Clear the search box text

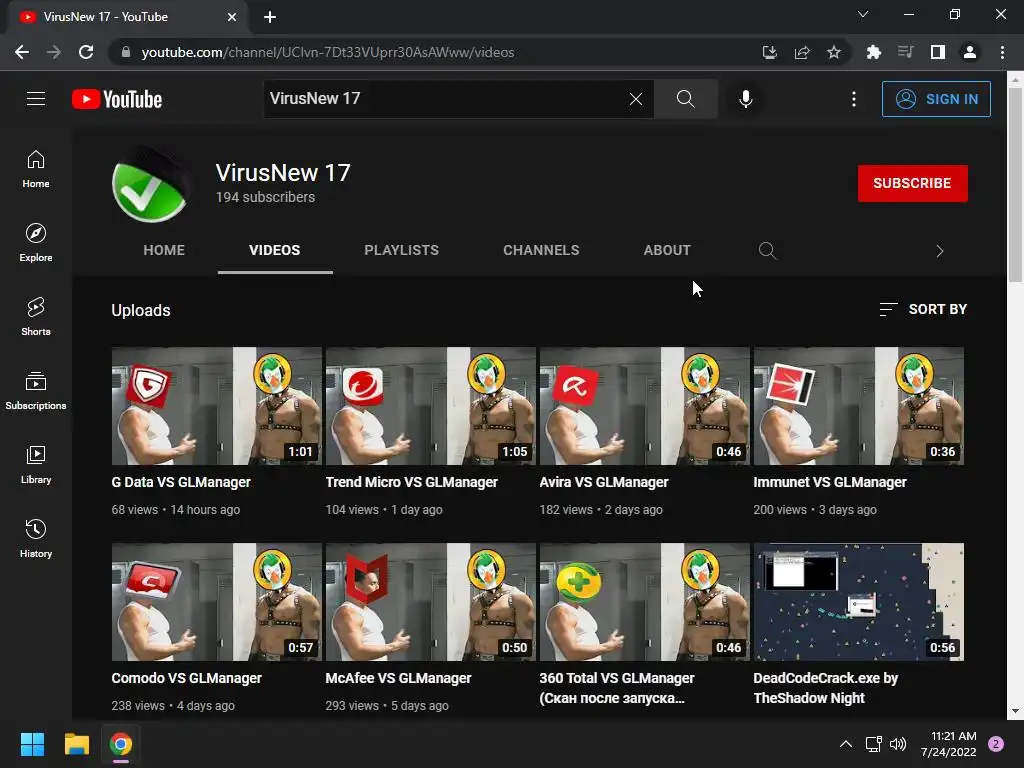click(635, 99)
